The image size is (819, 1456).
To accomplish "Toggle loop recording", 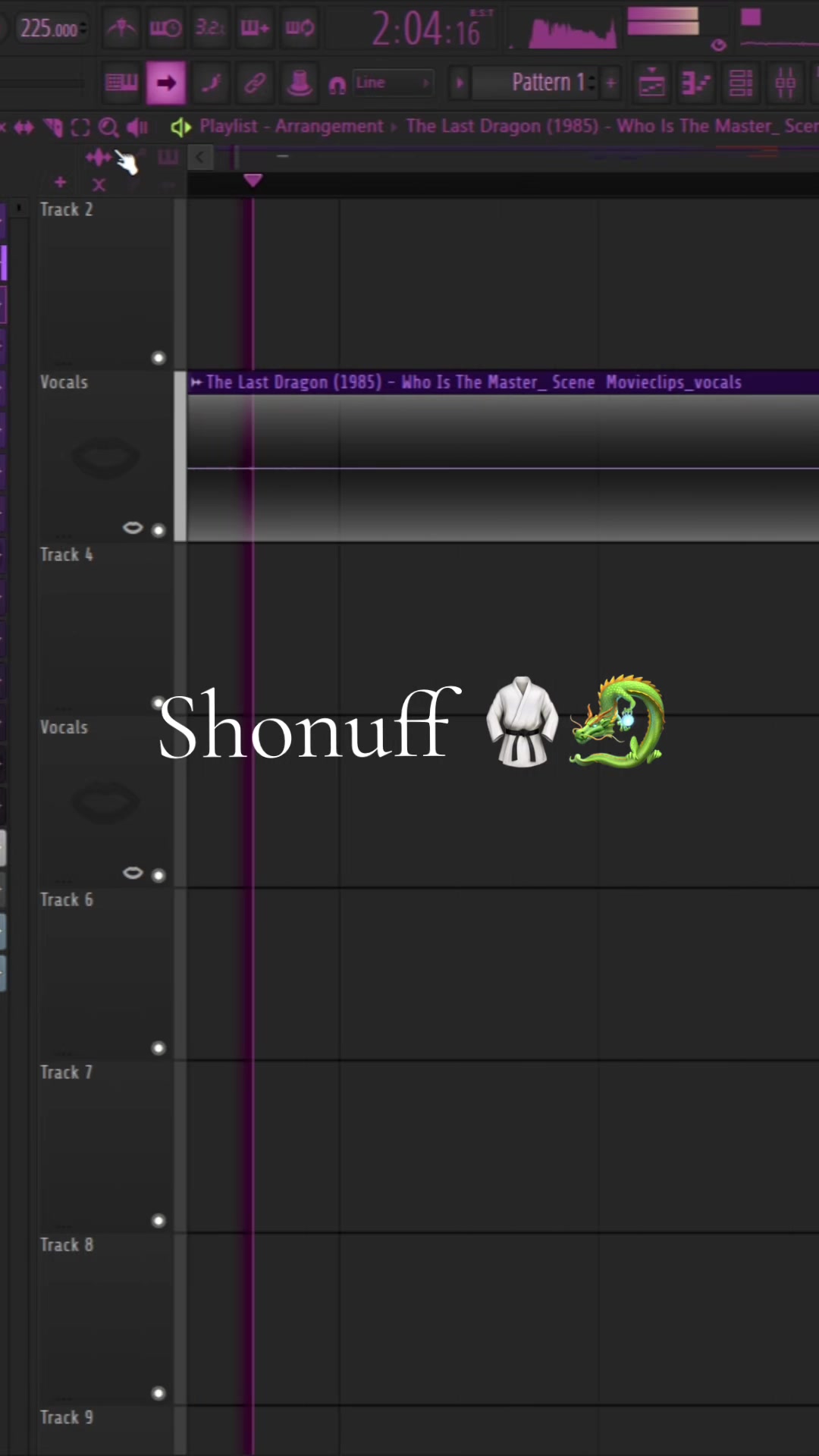I will [300, 28].
